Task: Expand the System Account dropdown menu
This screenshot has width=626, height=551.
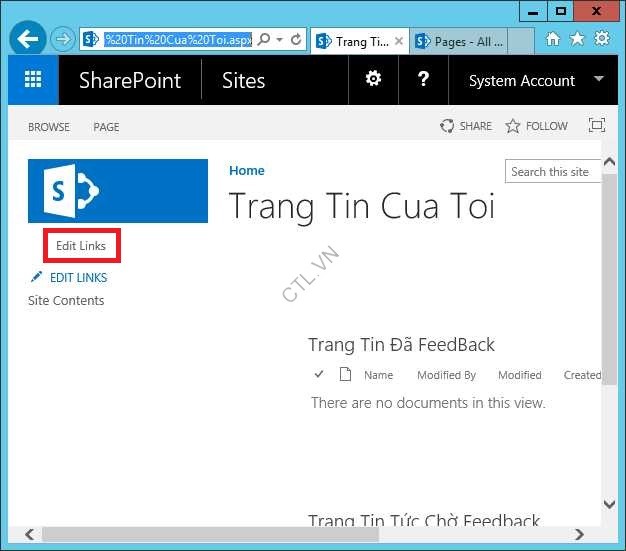Action: pos(599,79)
